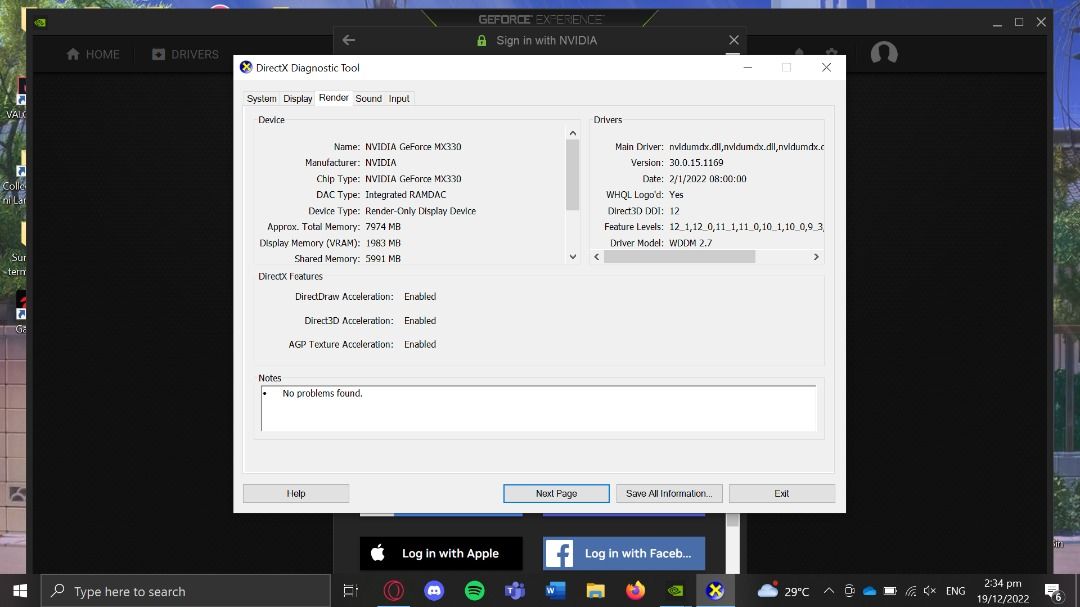1080x607 pixels.
Task: Open Firefox from the taskbar
Action: [x=635, y=590]
